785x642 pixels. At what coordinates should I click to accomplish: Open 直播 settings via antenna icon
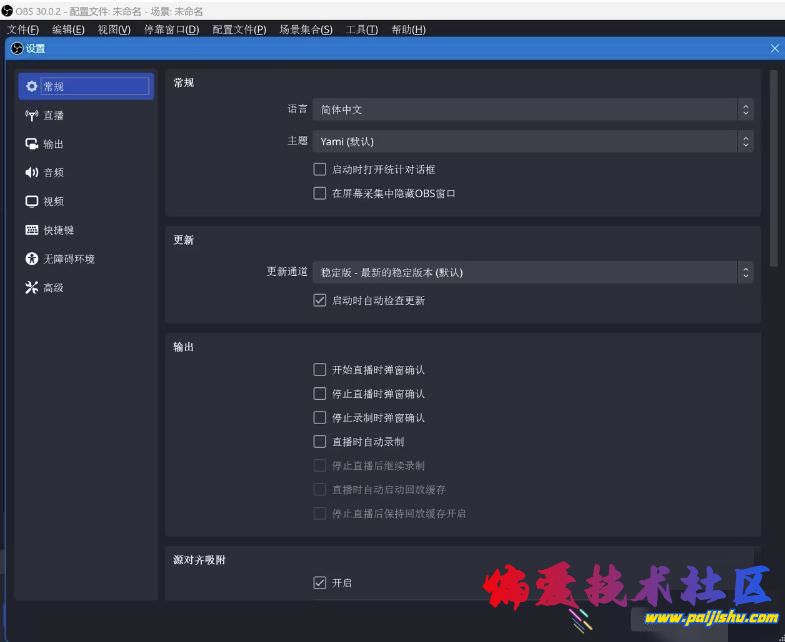(32, 115)
